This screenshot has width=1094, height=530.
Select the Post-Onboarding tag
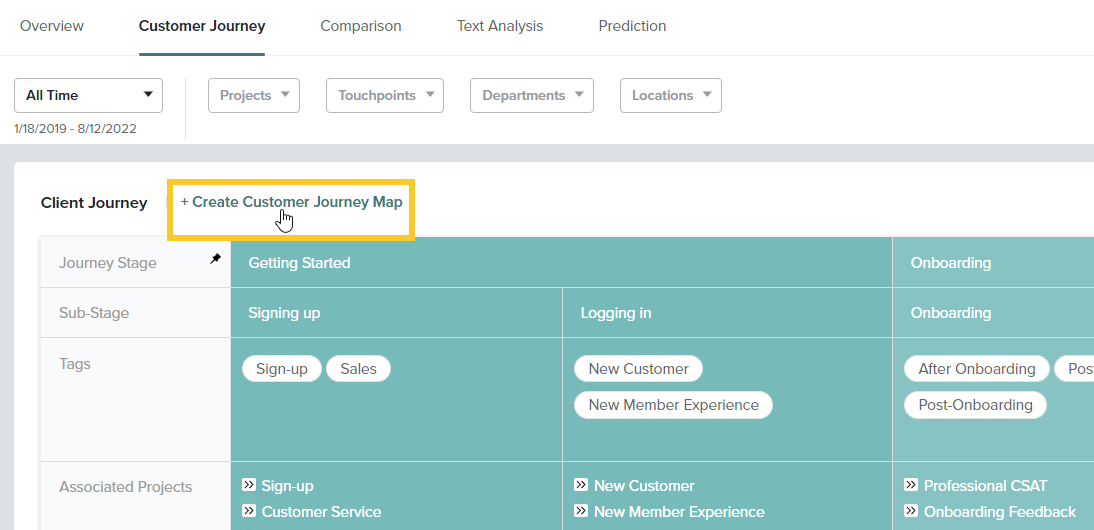975,405
